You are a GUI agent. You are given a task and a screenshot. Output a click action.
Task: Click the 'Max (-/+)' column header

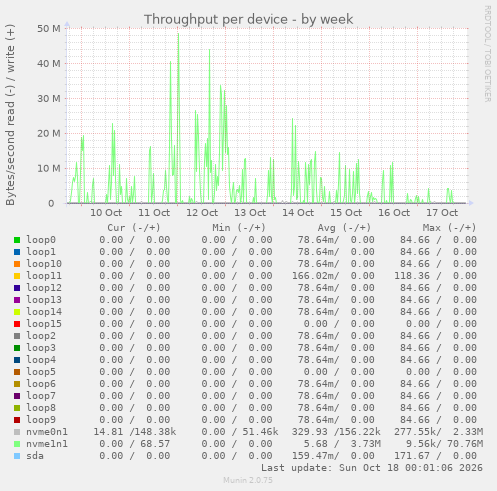[x=449, y=228]
